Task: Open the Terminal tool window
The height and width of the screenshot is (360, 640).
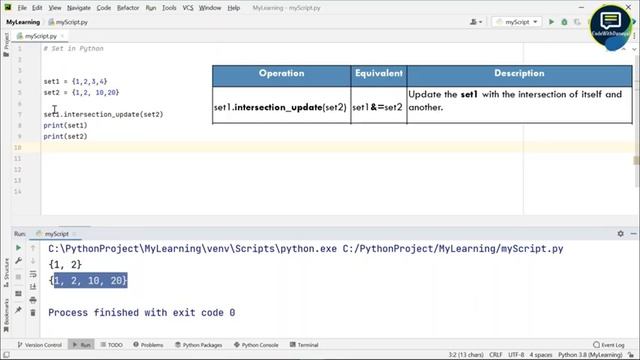Action: pos(304,345)
